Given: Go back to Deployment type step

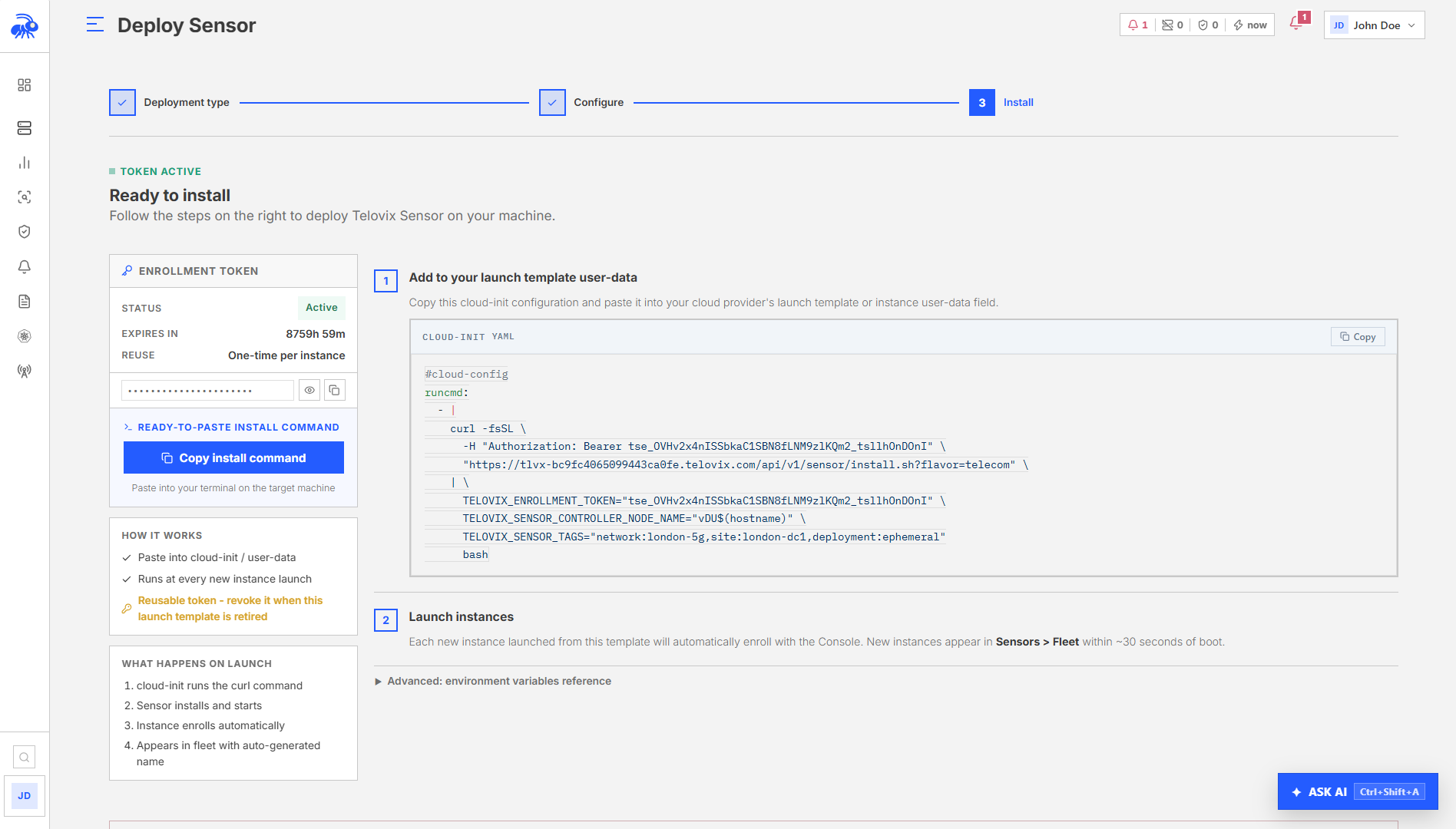Looking at the screenshot, I should (170, 103).
